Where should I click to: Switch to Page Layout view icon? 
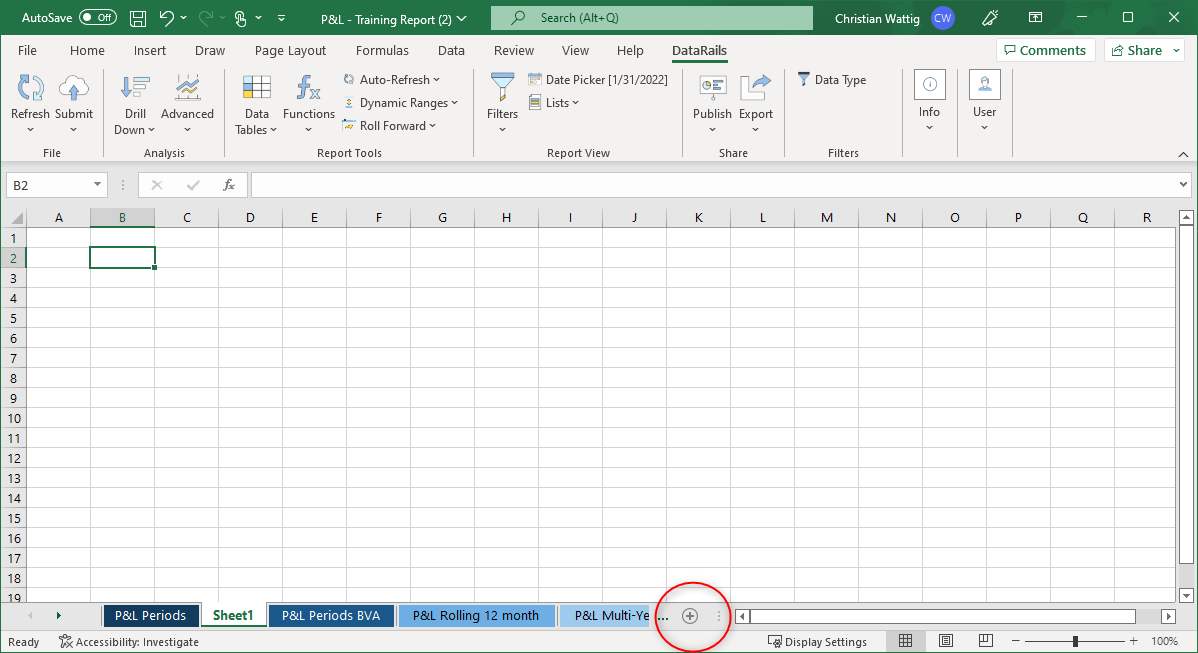pos(946,641)
